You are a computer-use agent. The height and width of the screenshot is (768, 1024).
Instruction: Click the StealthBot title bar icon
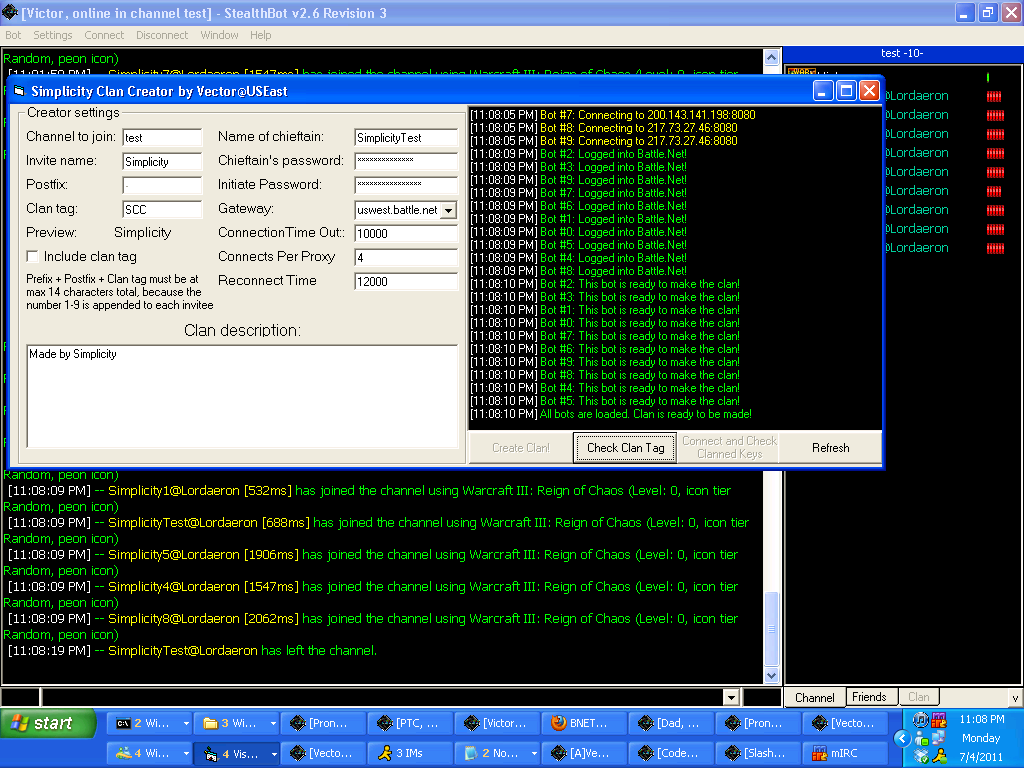pyautogui.click(x=10, y=12)
